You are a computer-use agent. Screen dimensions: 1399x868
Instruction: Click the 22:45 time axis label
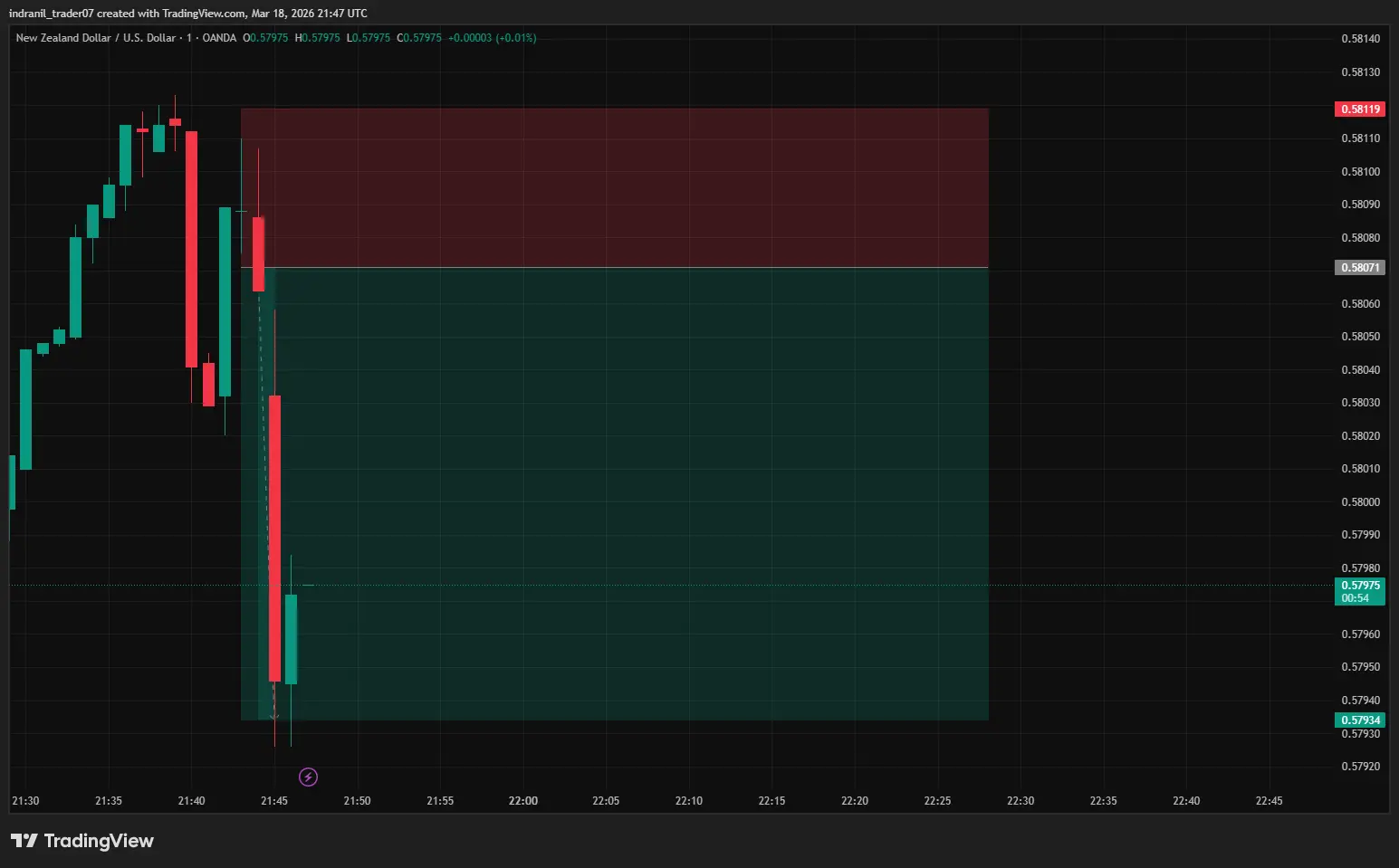click(1270, 801)
